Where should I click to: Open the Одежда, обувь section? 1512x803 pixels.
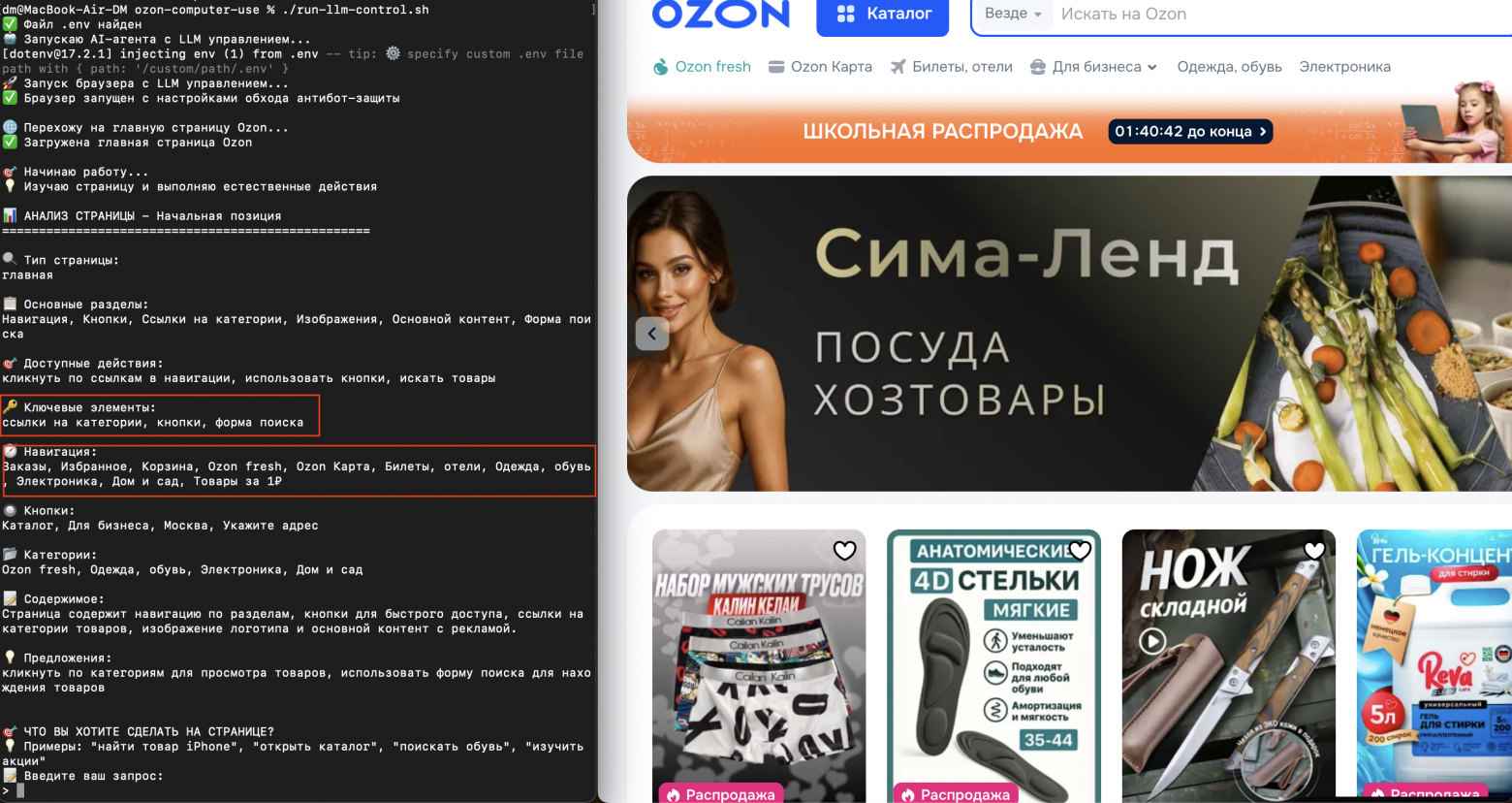pos(1229,66)
